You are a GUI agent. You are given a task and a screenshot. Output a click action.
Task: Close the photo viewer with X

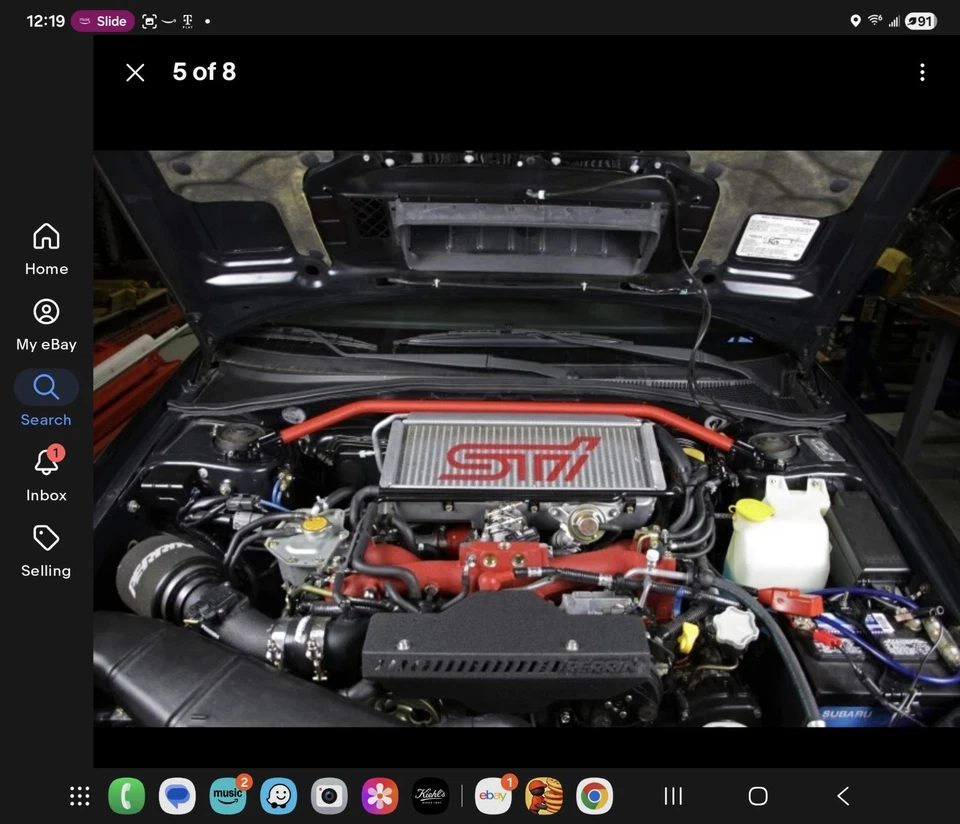click(135, 72)
